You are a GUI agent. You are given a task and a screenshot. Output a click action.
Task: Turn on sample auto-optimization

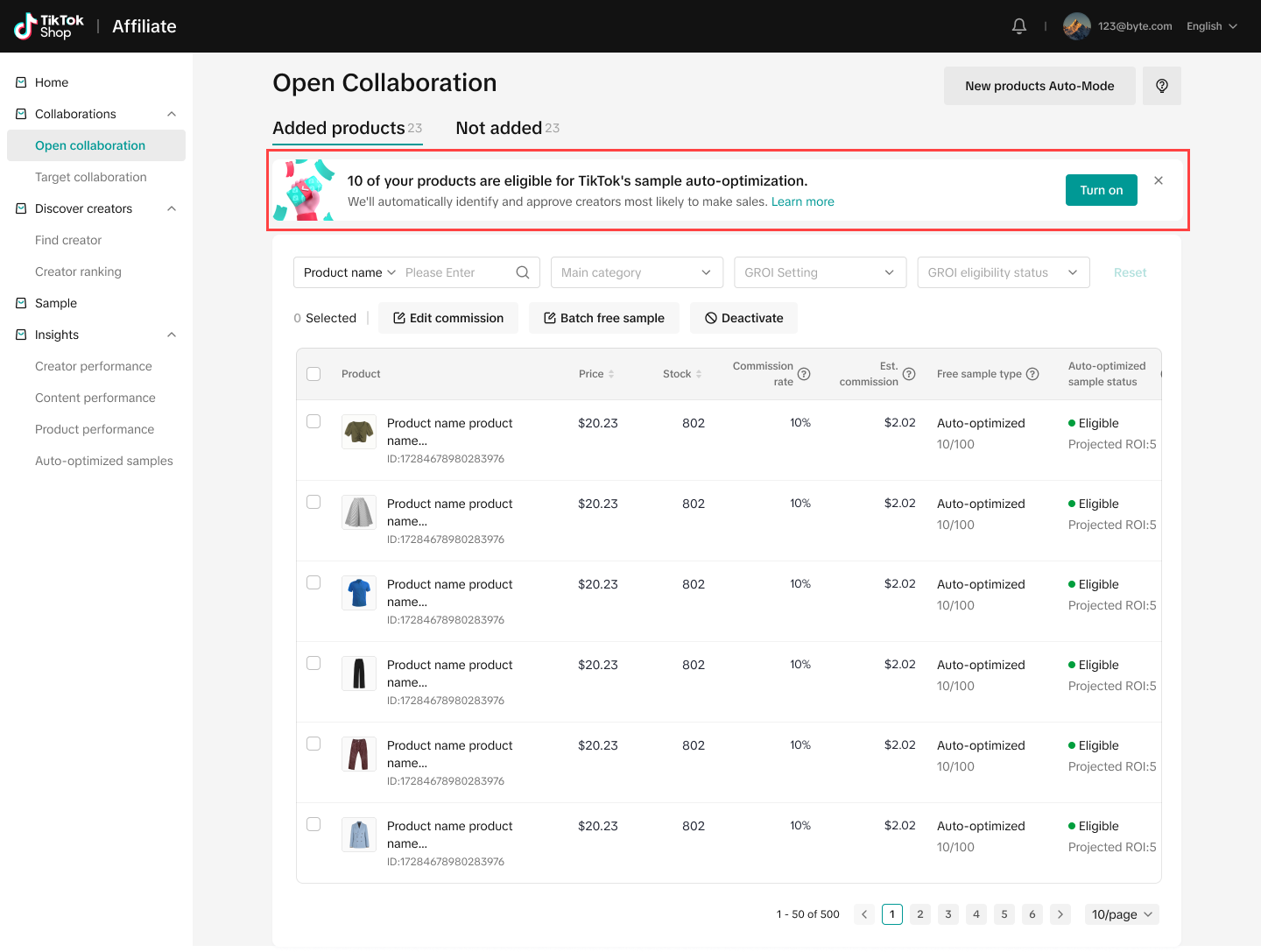[1101, 190]
